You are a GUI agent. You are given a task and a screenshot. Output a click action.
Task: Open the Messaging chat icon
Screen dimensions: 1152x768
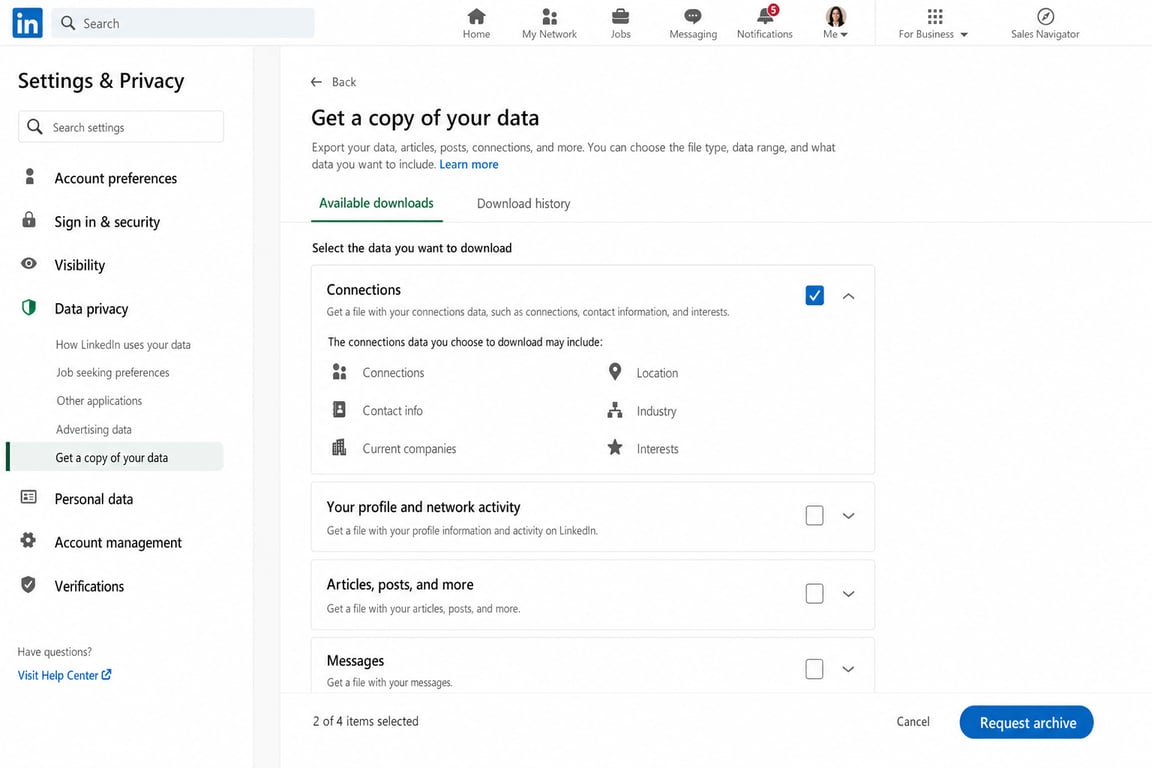point(692,16)
